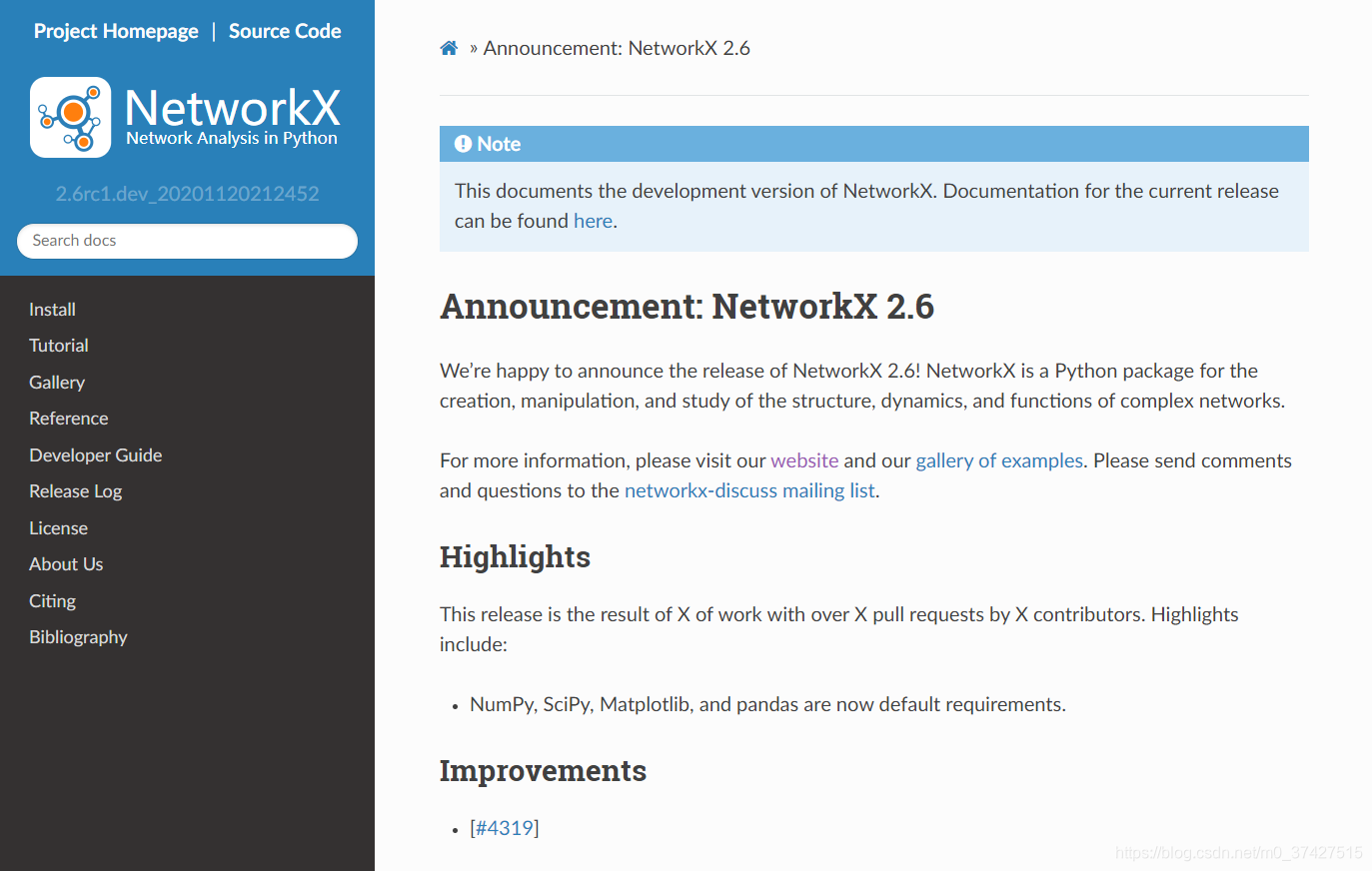Click the Note admonition title
The height and width of the screenshot is (871, 1372).
[499, 144]
